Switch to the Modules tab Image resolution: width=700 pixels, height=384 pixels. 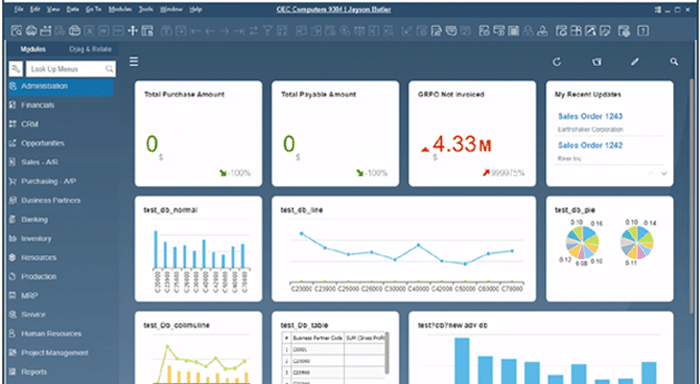coord(33,49)
